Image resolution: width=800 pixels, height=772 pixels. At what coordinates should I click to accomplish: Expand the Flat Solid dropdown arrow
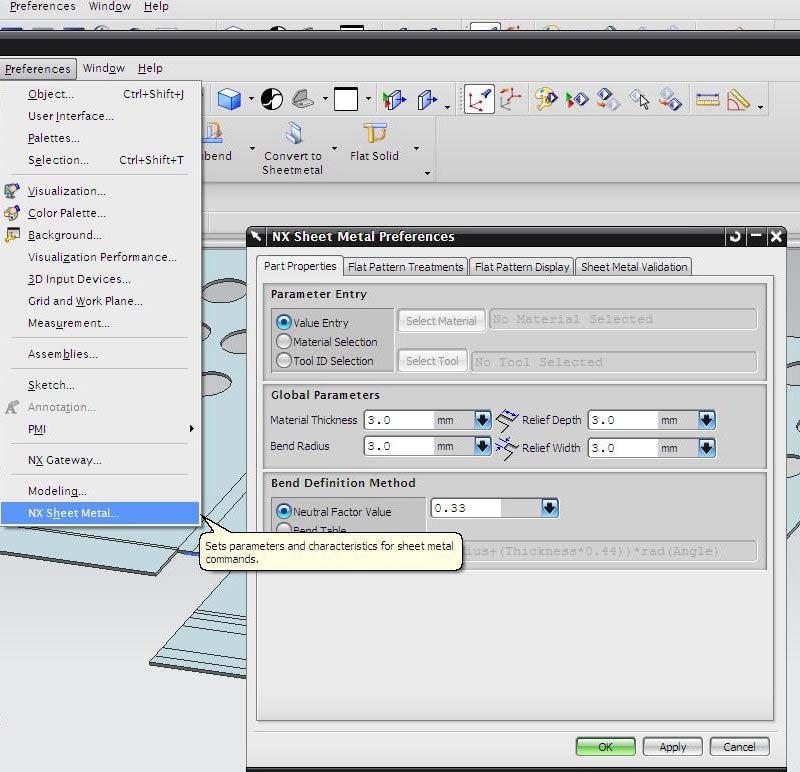[x=416, y=148]
